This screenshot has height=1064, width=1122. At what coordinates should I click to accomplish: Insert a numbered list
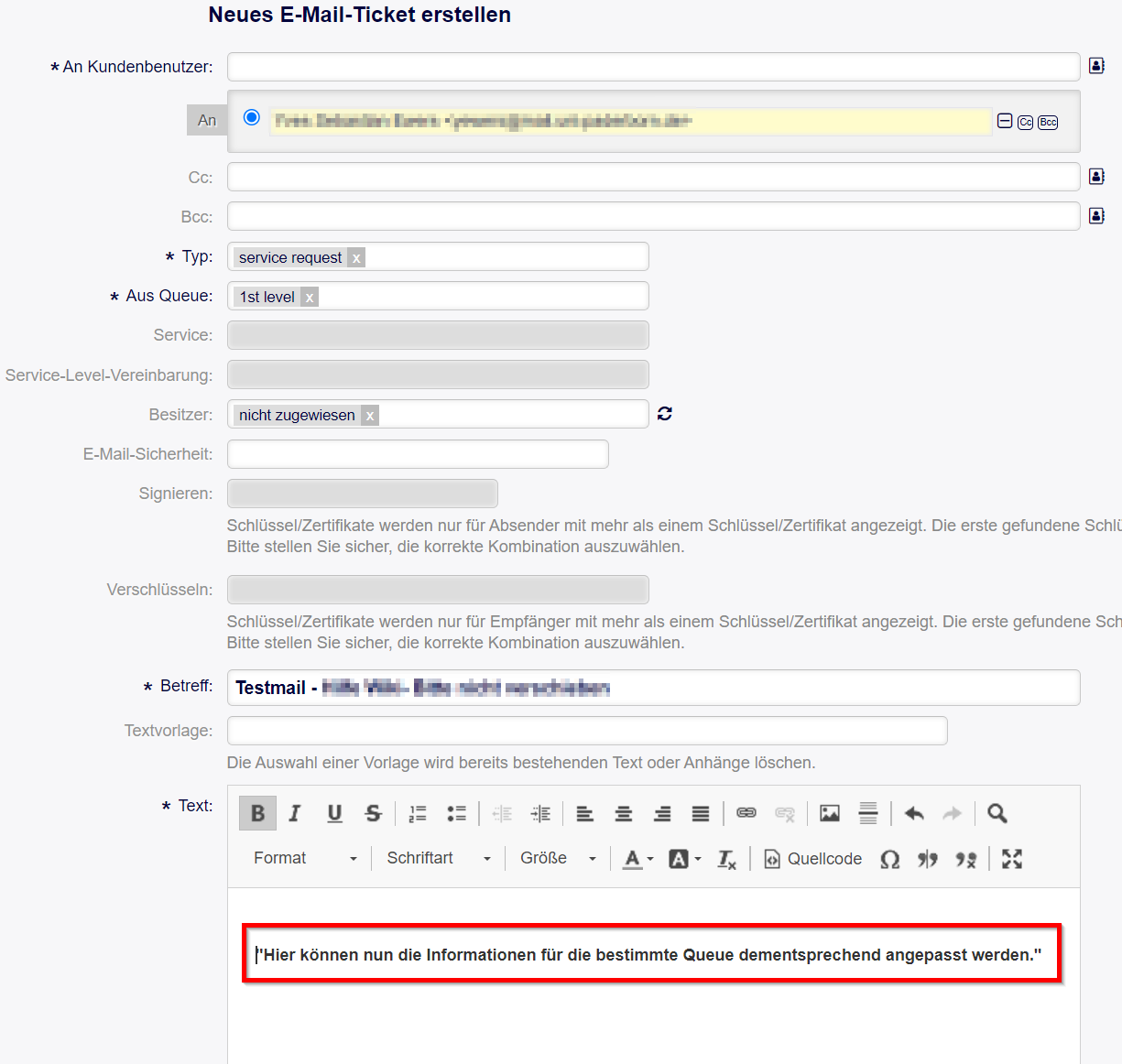(x=418, y=813)
